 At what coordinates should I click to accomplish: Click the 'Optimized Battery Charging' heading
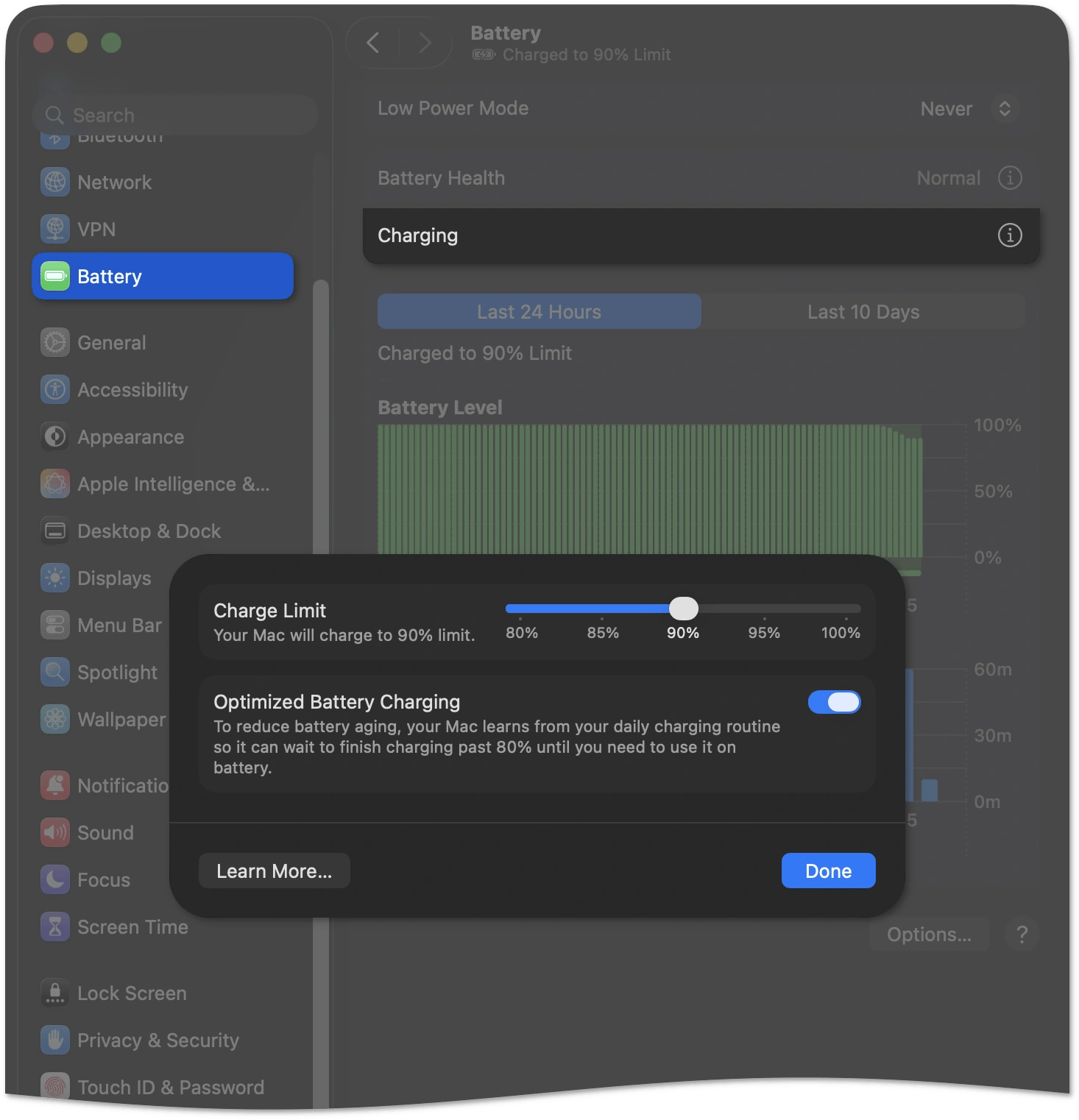click(337, 702)
